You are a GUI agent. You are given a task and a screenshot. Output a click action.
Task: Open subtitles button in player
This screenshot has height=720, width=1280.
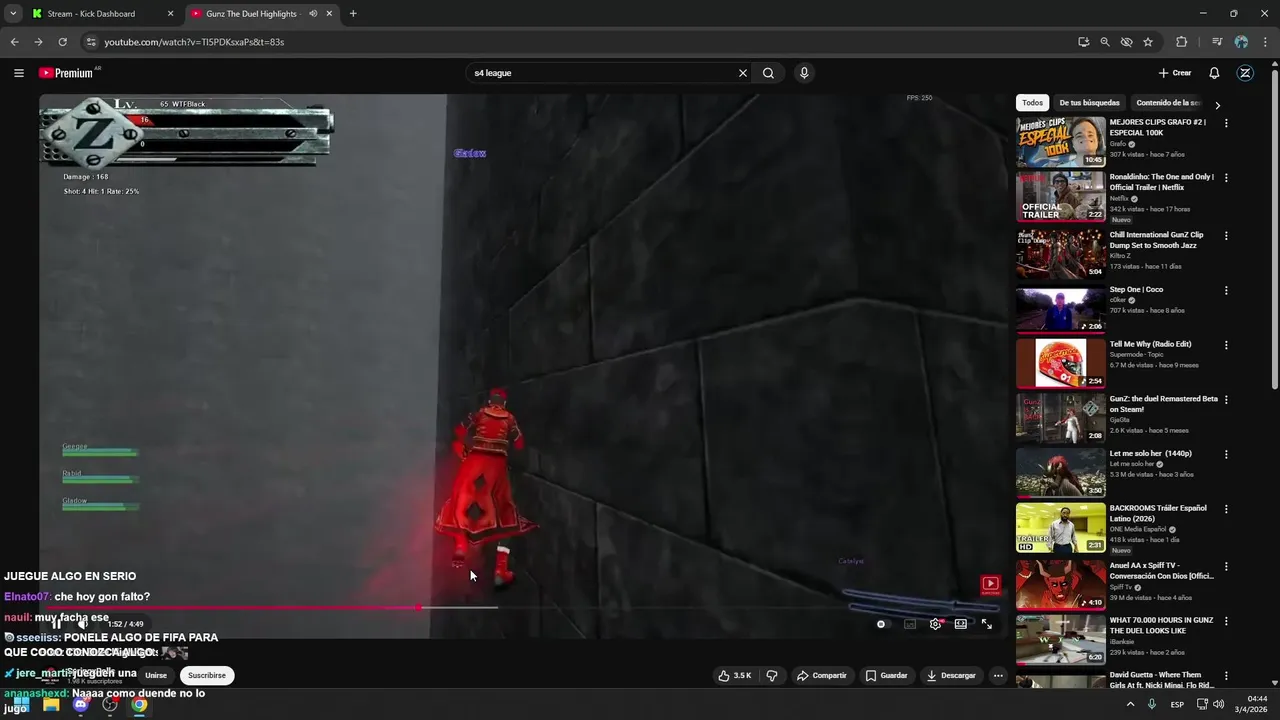click(910, 624)
